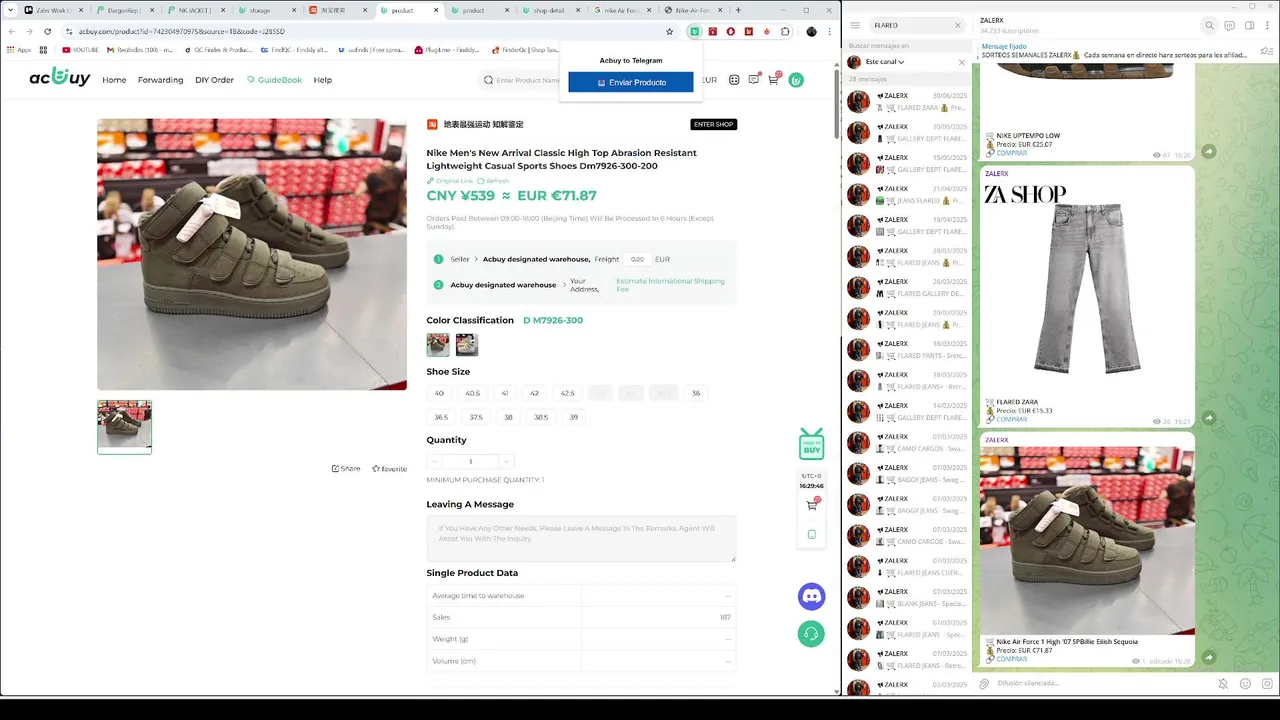Open COMPRAR link under FLARED ZARA
1280x720 pixels.
click(x=1011, y=419)
